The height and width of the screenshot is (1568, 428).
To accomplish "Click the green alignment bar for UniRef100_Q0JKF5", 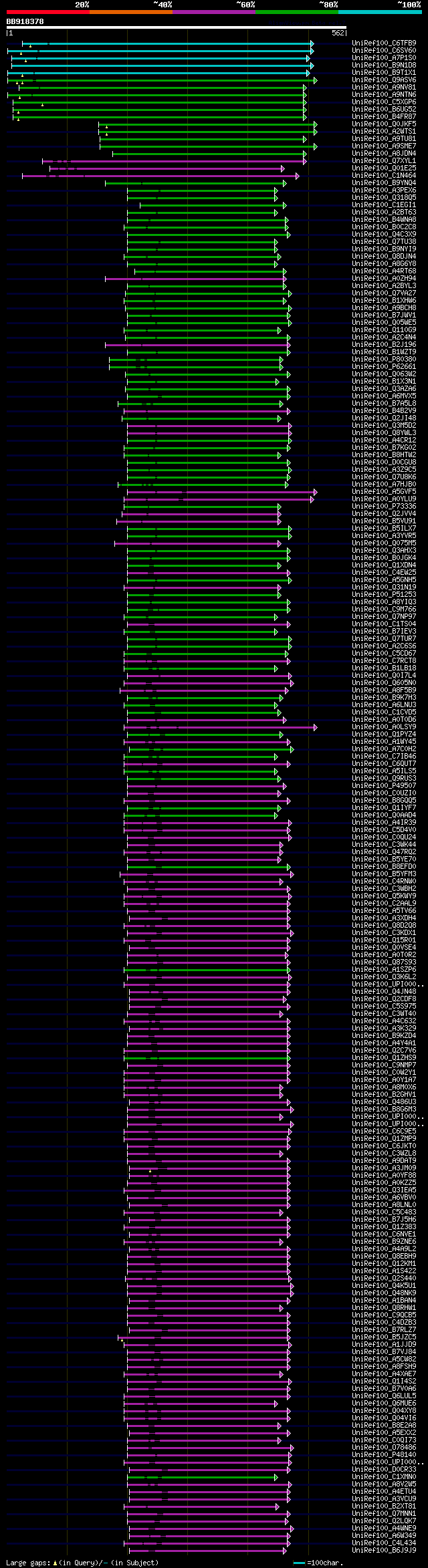I will click(x=208, y=124).
